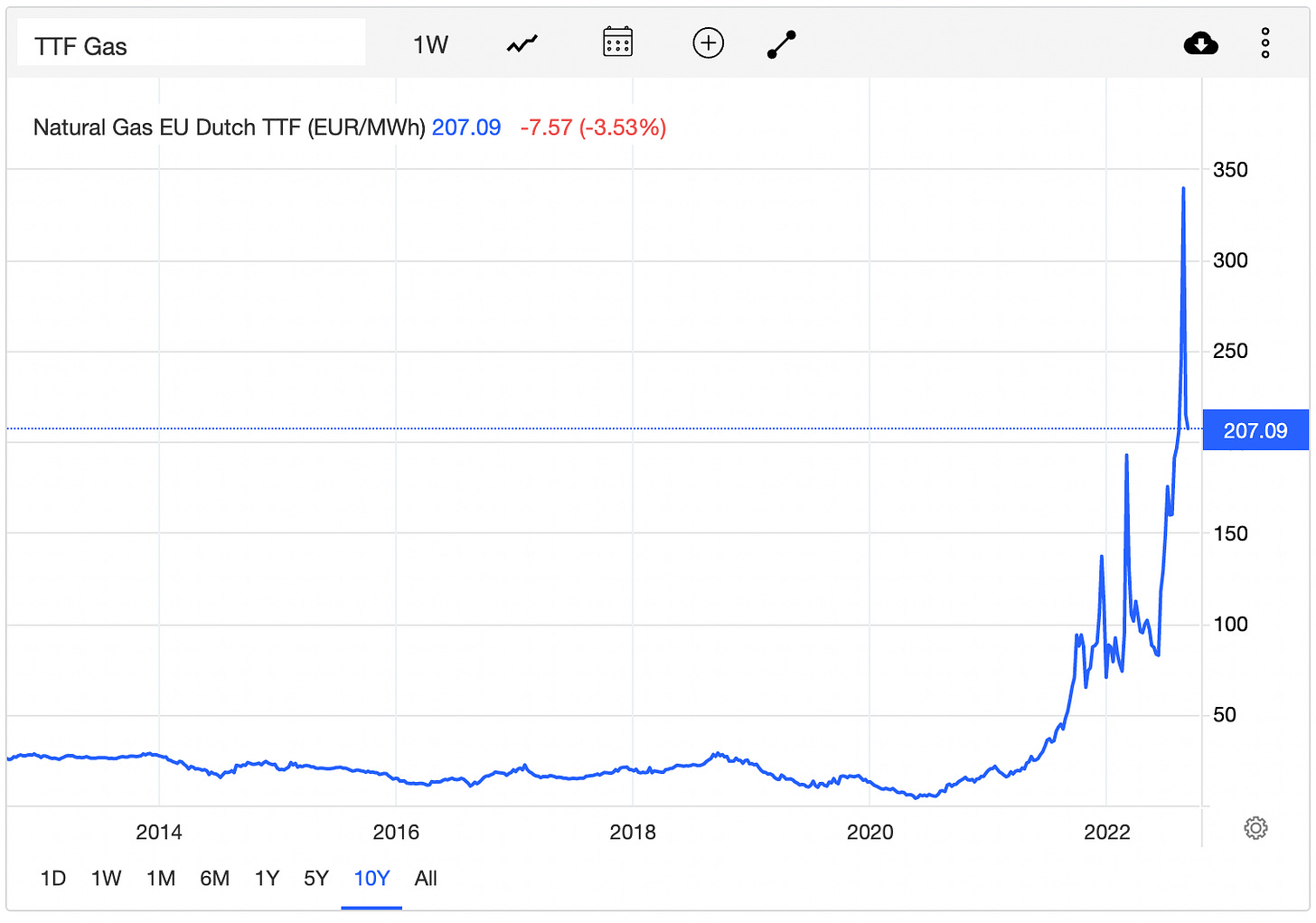Select the 10Y time range
1316x923 pixels.
point(371,879)
